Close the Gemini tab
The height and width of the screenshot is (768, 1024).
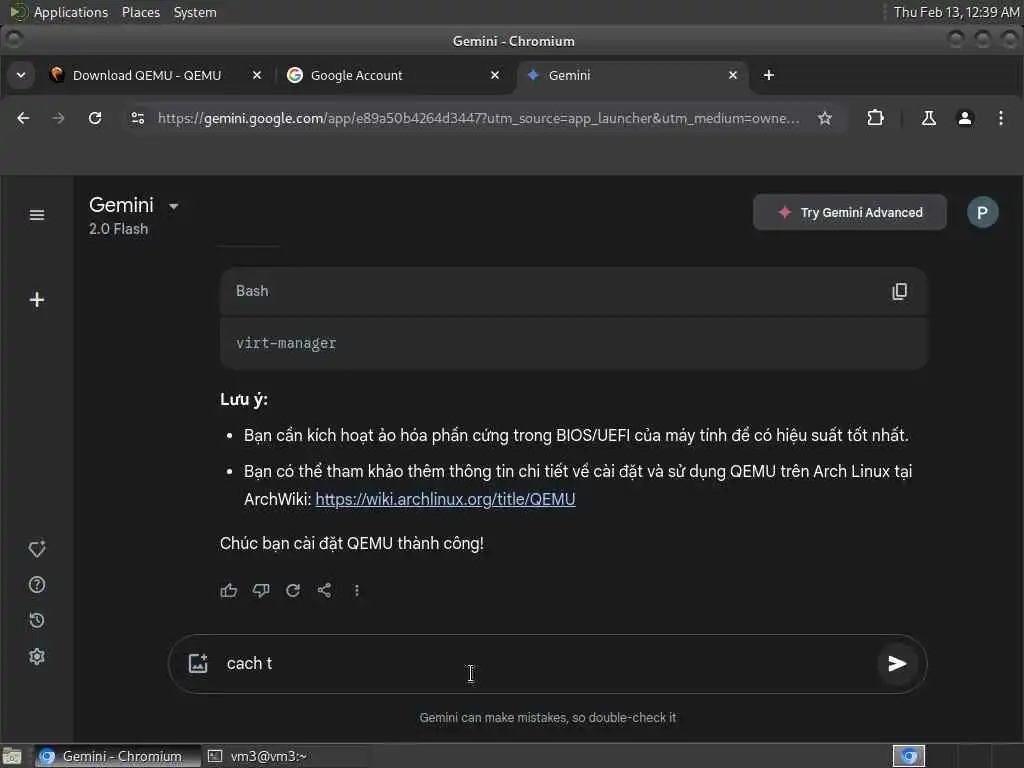coord(733,75)
